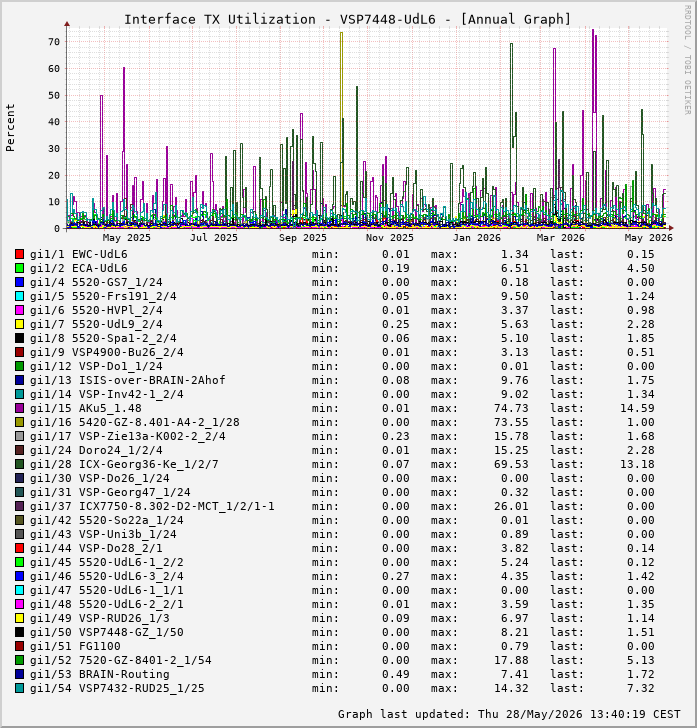Click the red swatch for gi1/1 EWC-UdL6
The height and width of the screenshot is (728, 697).
tap(19, 254)
